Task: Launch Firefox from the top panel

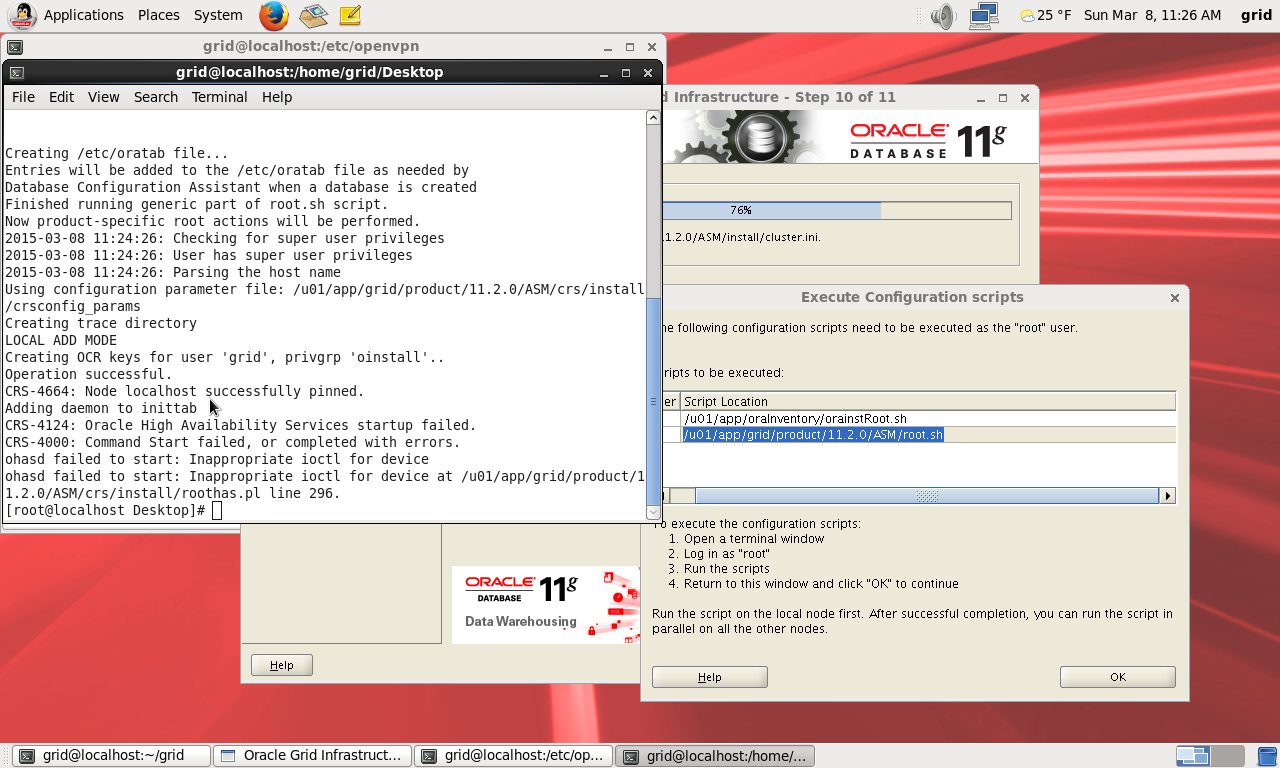Action: [x=273, y=15]
